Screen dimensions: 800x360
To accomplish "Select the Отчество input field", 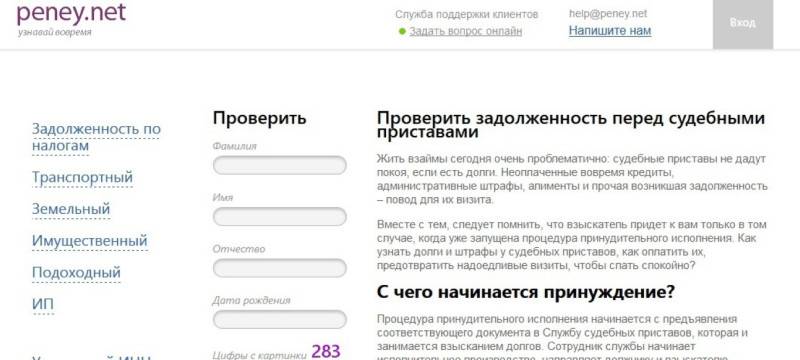I will [x=280, y=268].
